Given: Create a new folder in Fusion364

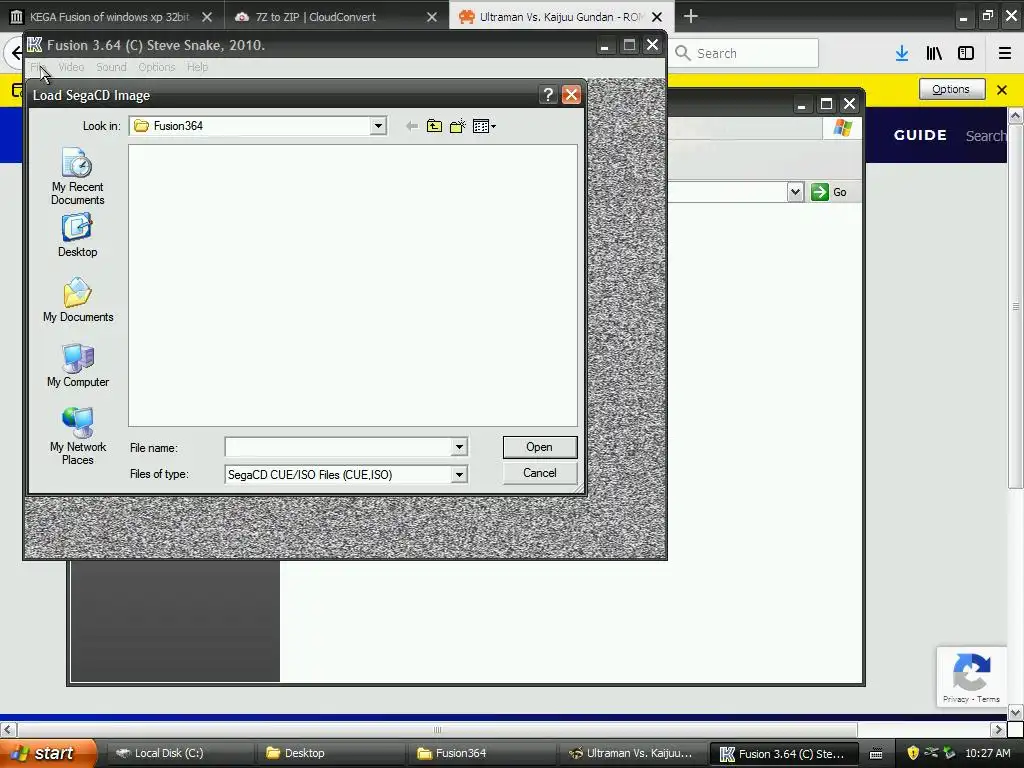Looking at the screenshot, I should [x=458, y=126].
